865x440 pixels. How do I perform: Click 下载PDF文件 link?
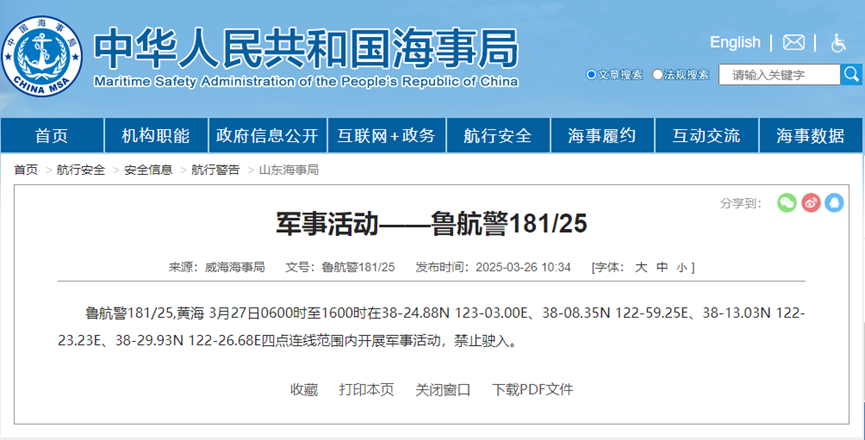point(532,390)
